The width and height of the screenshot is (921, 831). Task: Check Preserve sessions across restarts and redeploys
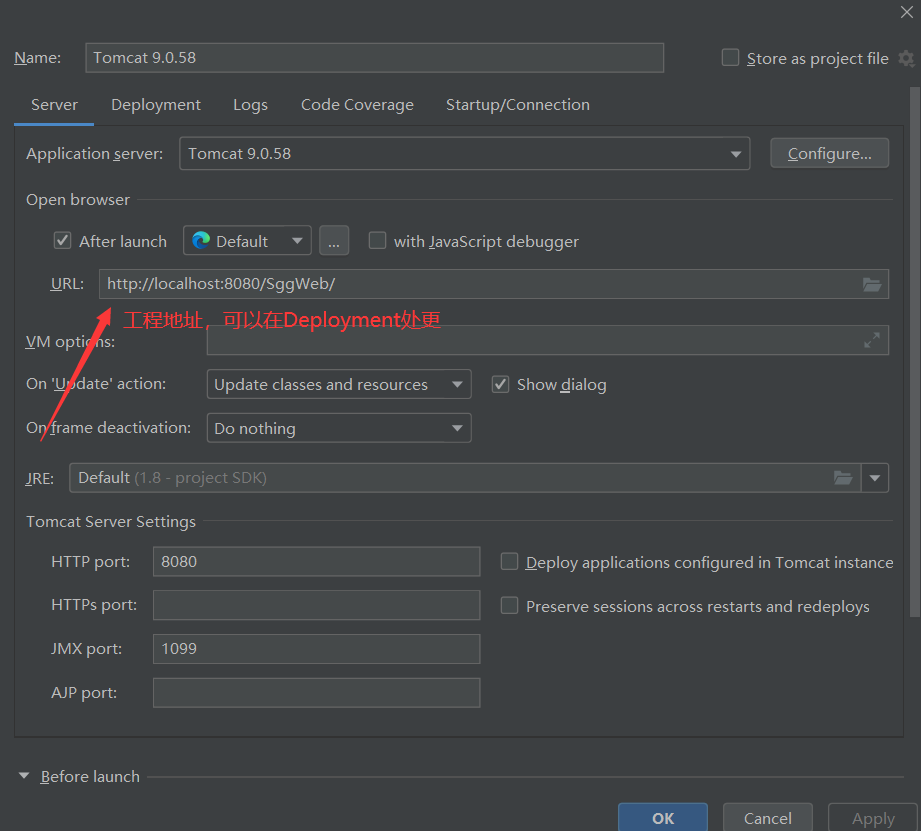pos(509,605)
